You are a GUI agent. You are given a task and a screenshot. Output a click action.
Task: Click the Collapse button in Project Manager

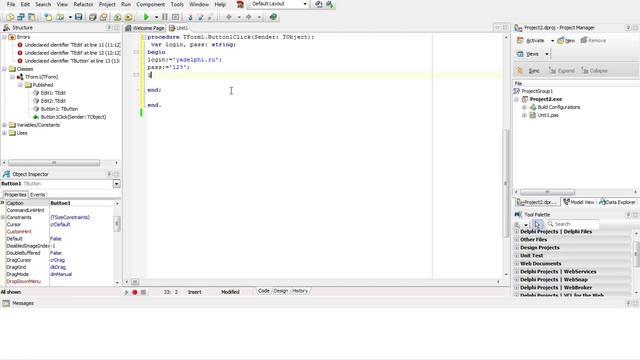[594, 71]
